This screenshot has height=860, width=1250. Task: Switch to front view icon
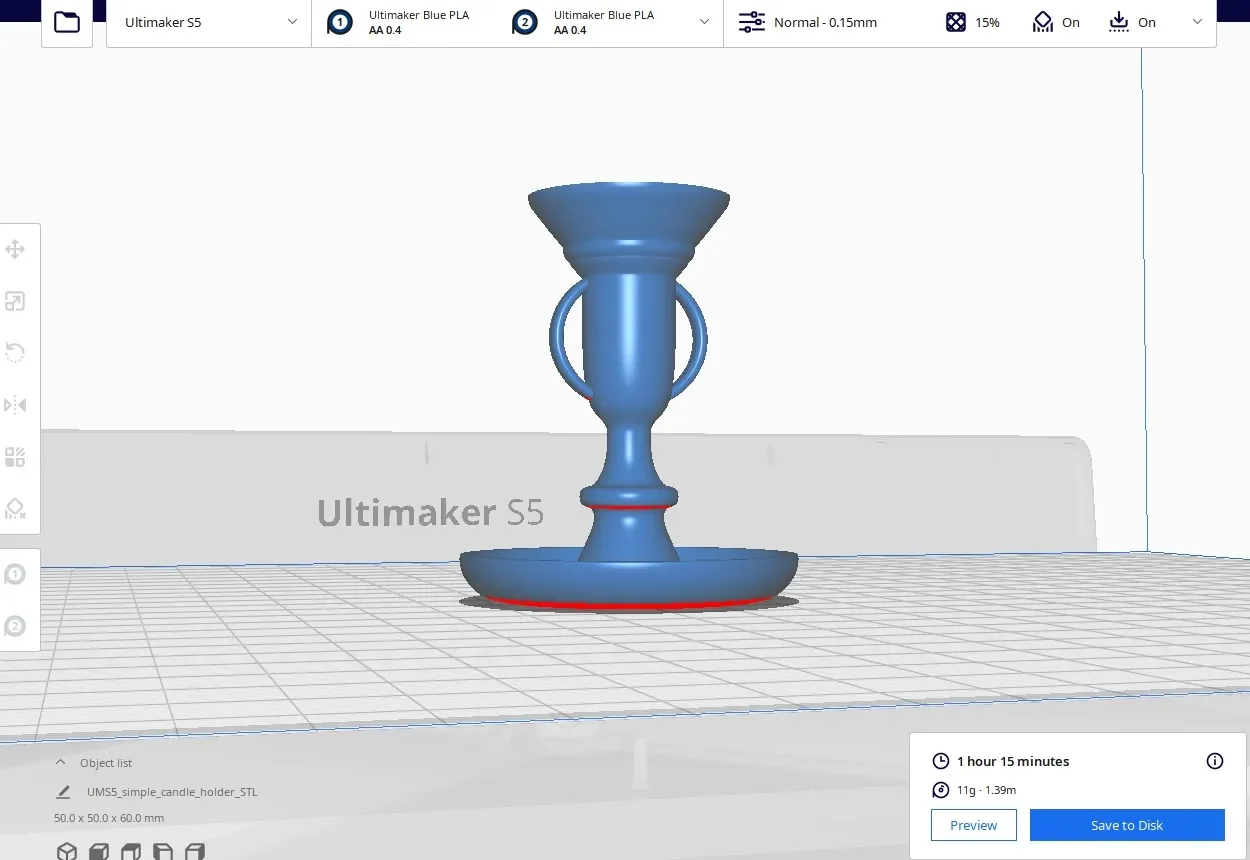(99, 851)
